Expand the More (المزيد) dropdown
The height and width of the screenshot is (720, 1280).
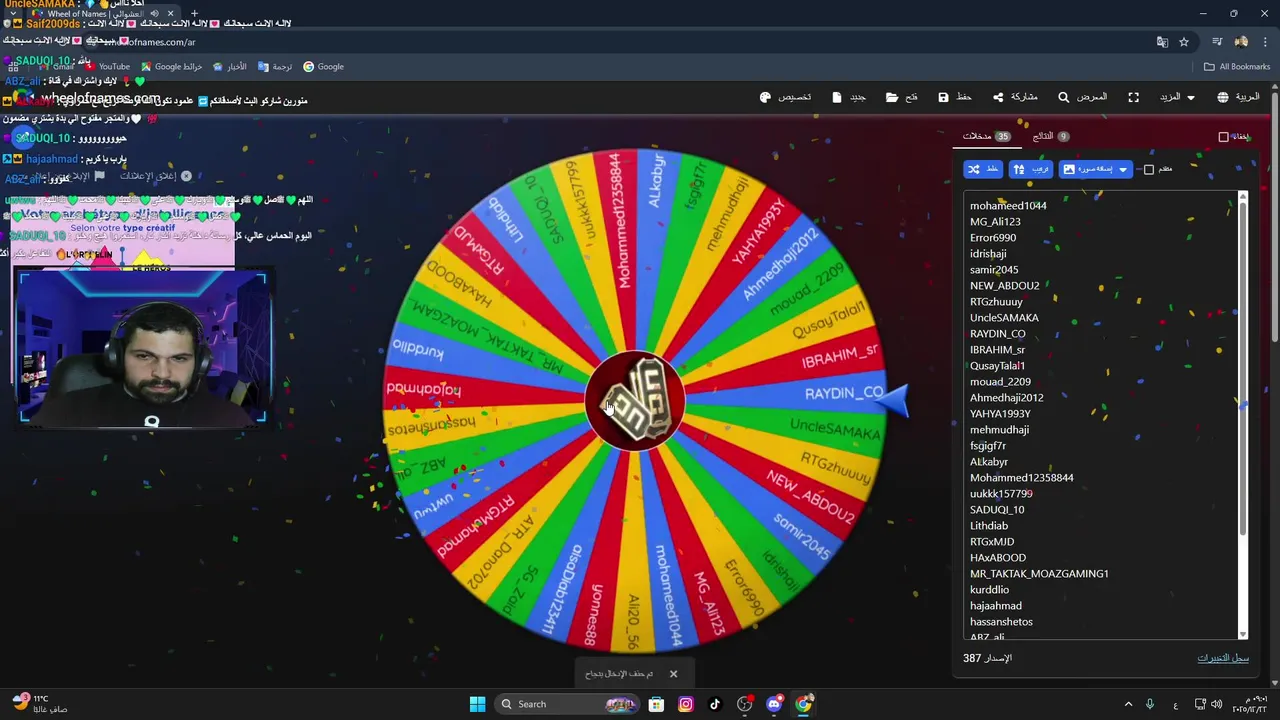[1177, 97]
